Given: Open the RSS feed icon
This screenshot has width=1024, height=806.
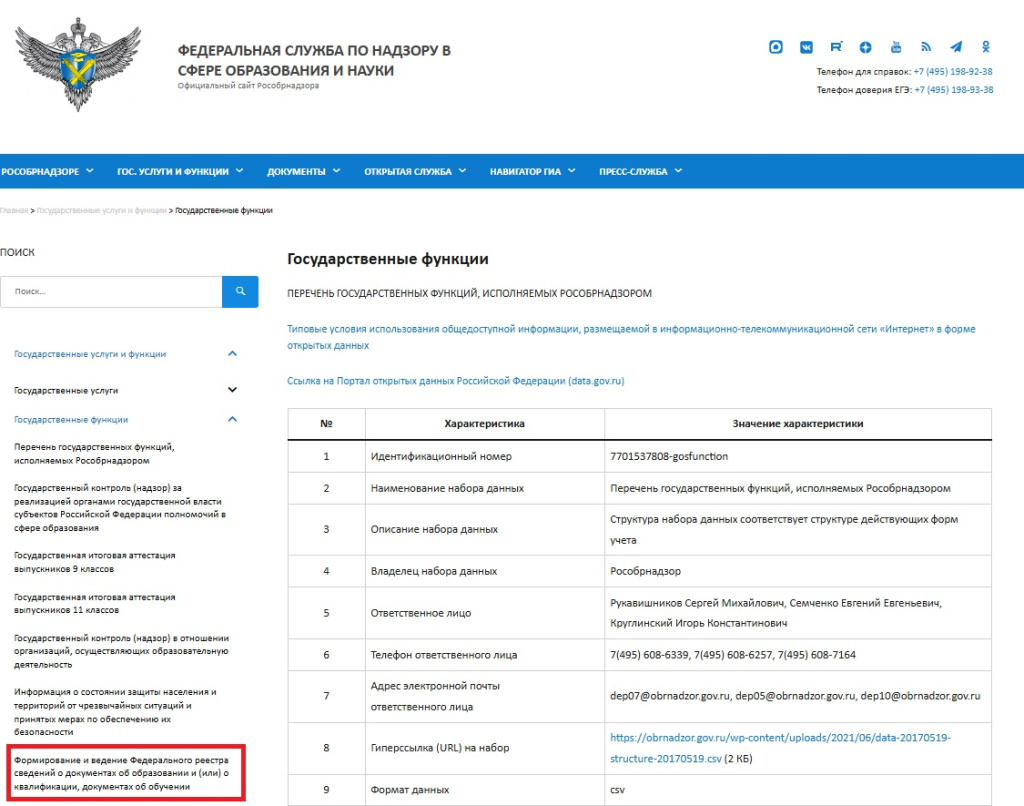Looking at the screenshot, I should pyautogui.click(x=925, y=47).
